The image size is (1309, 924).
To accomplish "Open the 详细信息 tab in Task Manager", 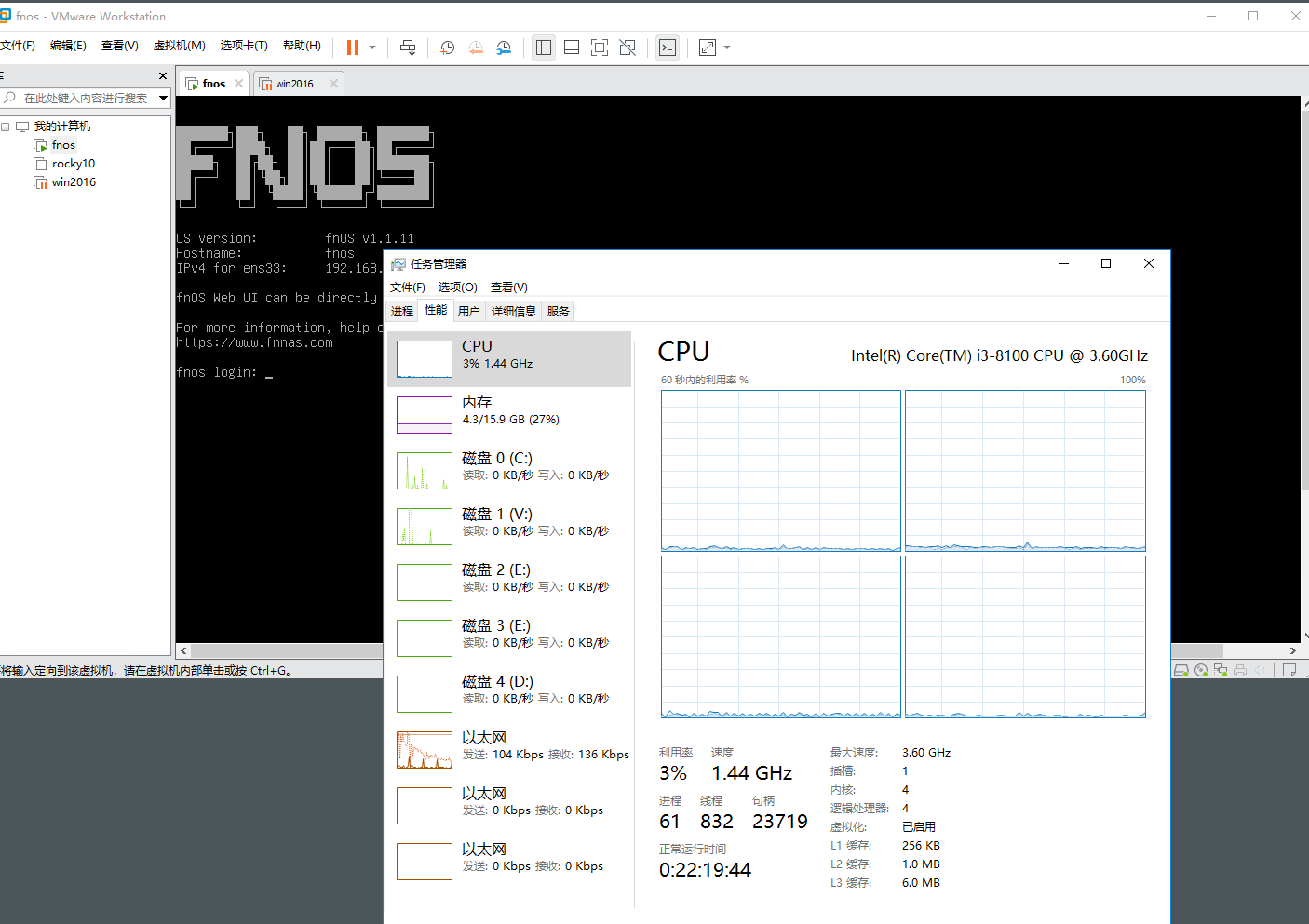I will tap(513, 311).
